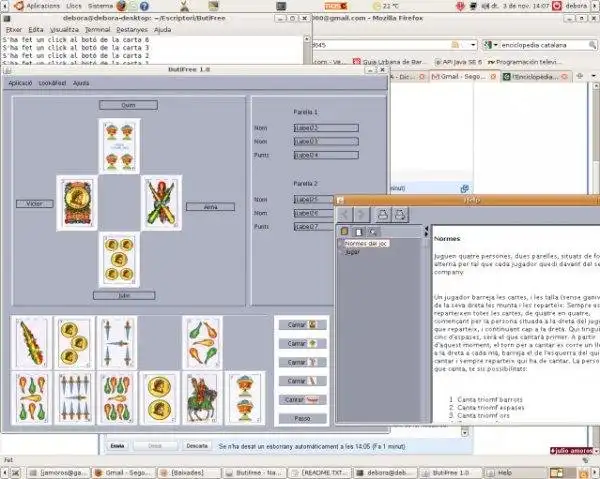Click the ace of coins card on table
Screen dimensions: 600x479
(x=77, y=203)
